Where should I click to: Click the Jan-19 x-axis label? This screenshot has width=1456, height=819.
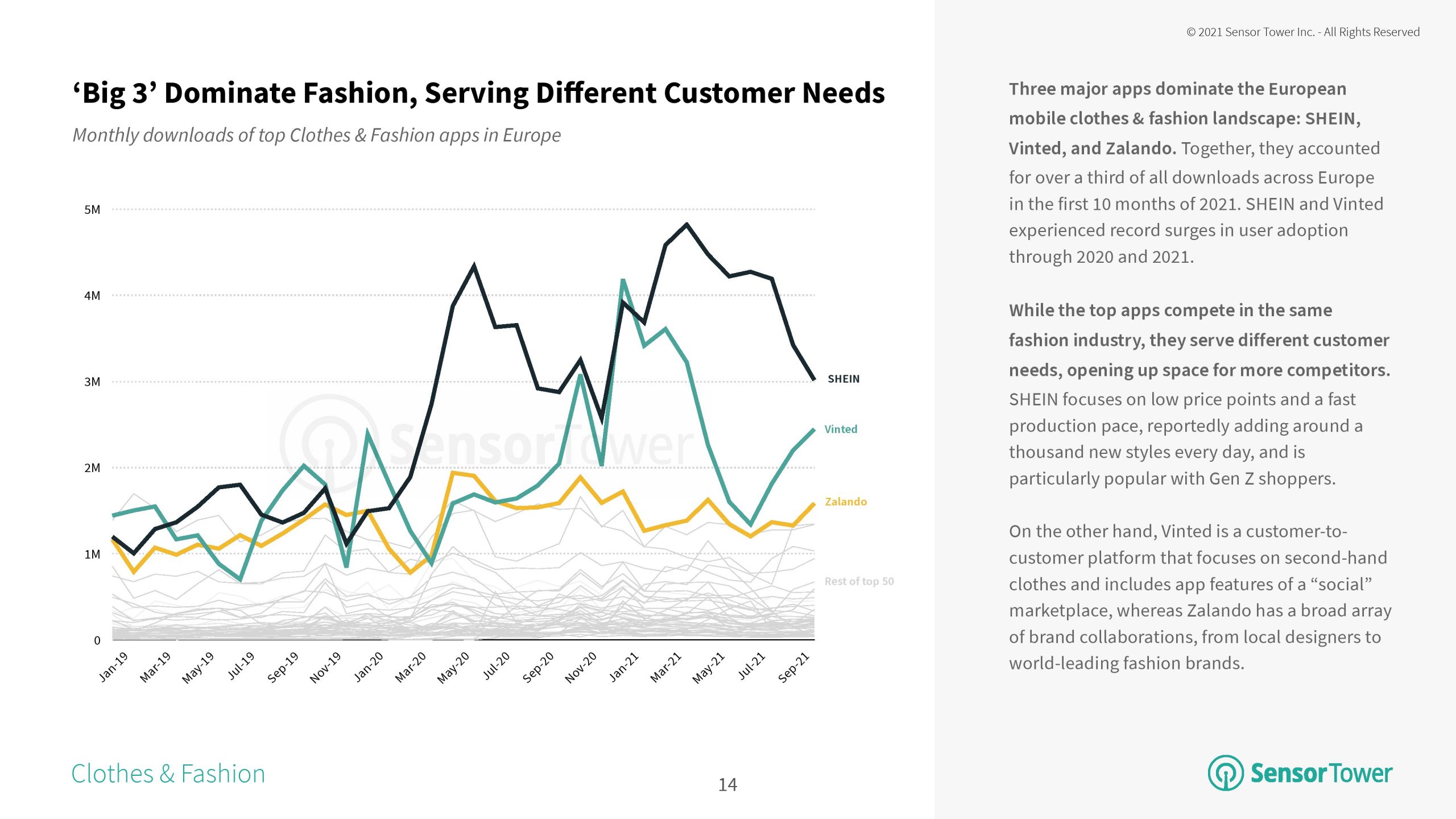[x=114, y=667]
